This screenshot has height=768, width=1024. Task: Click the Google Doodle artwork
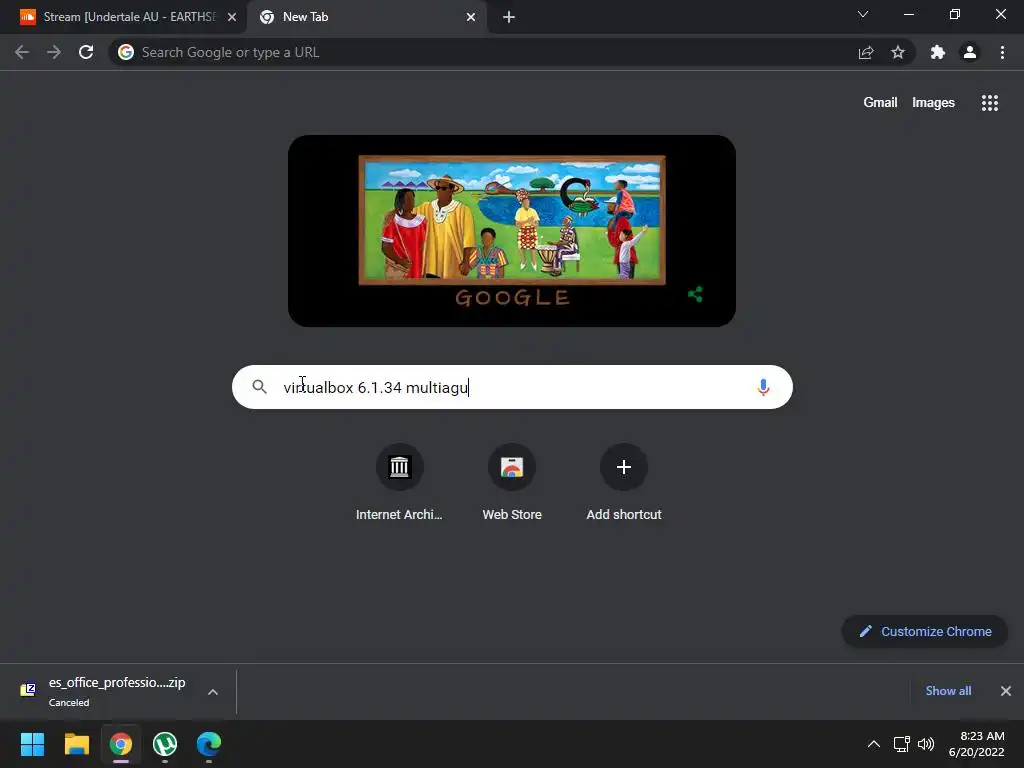pyautogui.click(x=512, y=231)
